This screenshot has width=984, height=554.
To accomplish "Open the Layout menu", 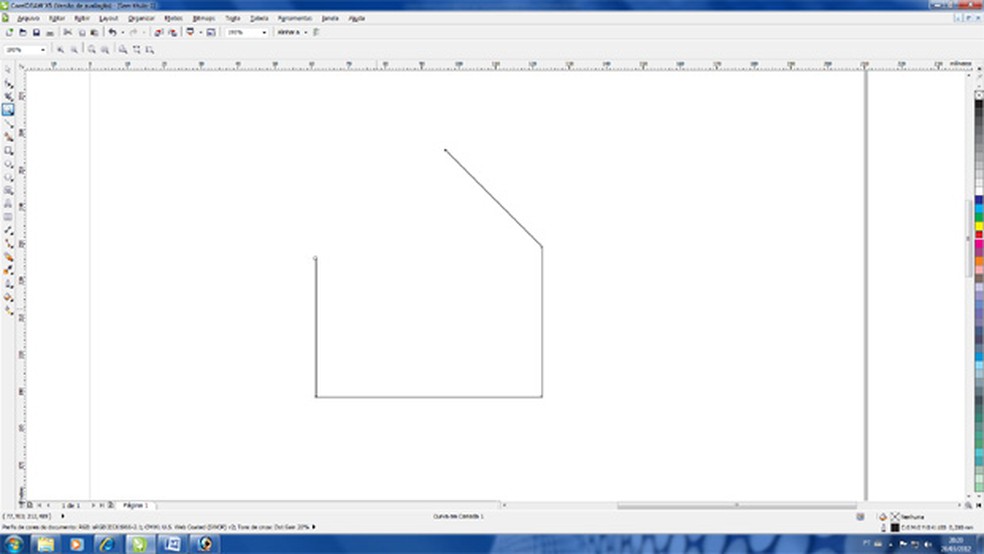I will [109, 18].
